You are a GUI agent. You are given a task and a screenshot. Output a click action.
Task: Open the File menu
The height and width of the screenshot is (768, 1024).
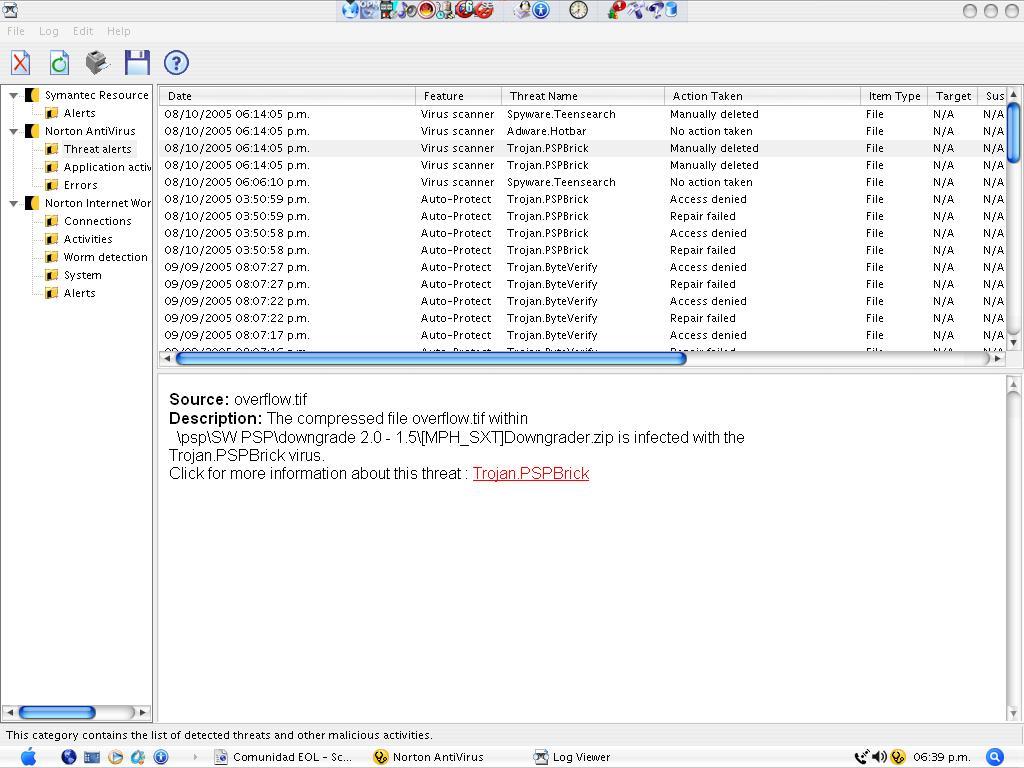click(x=16, y=31)
